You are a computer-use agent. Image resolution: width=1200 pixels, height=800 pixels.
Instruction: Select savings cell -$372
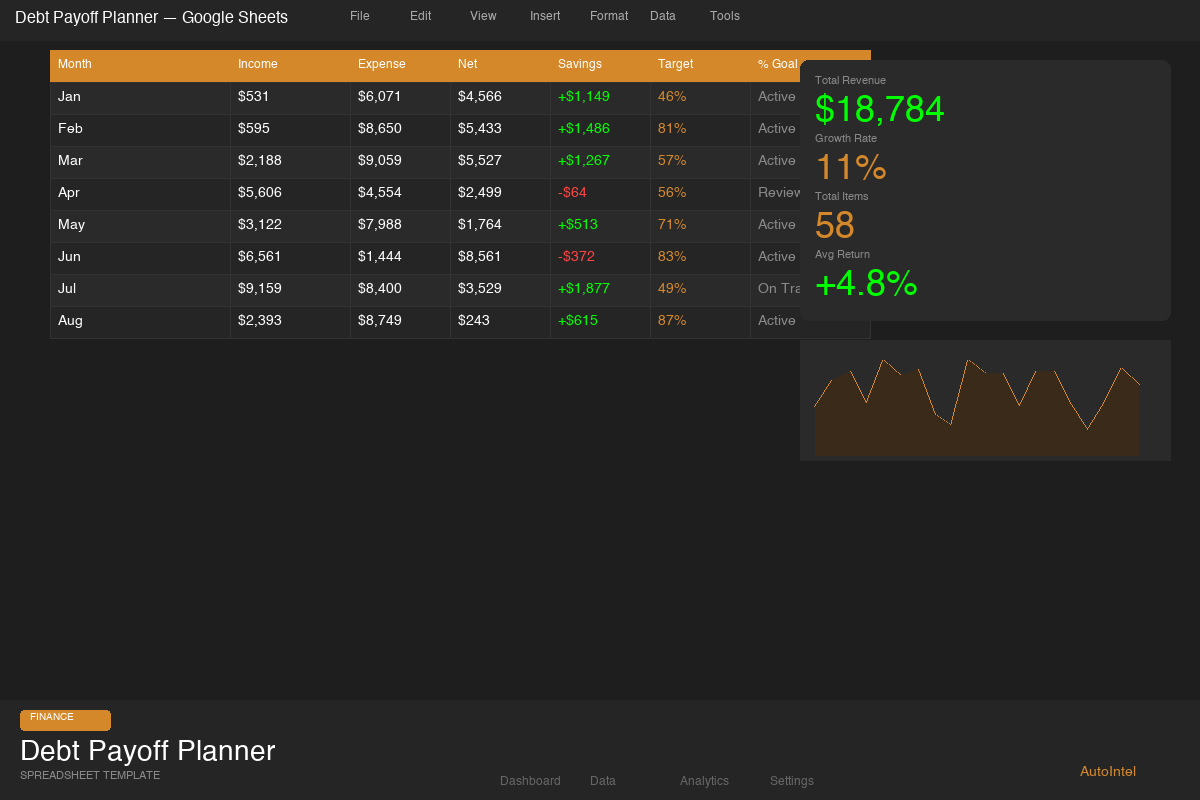[x=600, y=258]
